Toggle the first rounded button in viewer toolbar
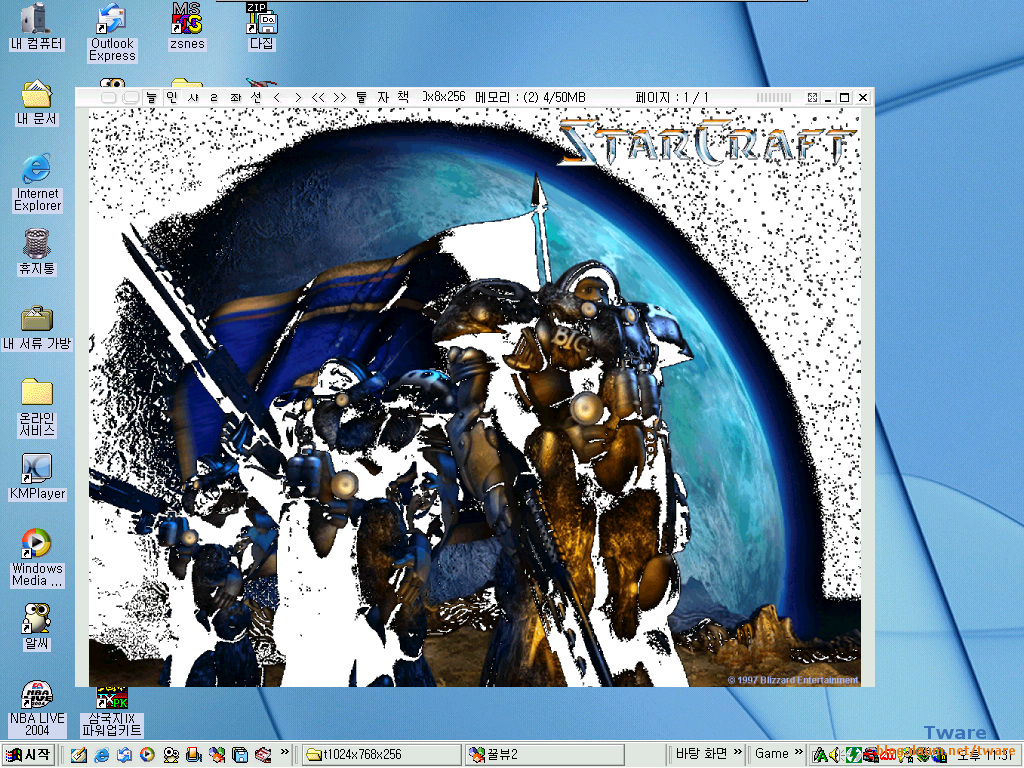Image resolution: width=1024 pixels, height=768 pixels. [108, 97]
